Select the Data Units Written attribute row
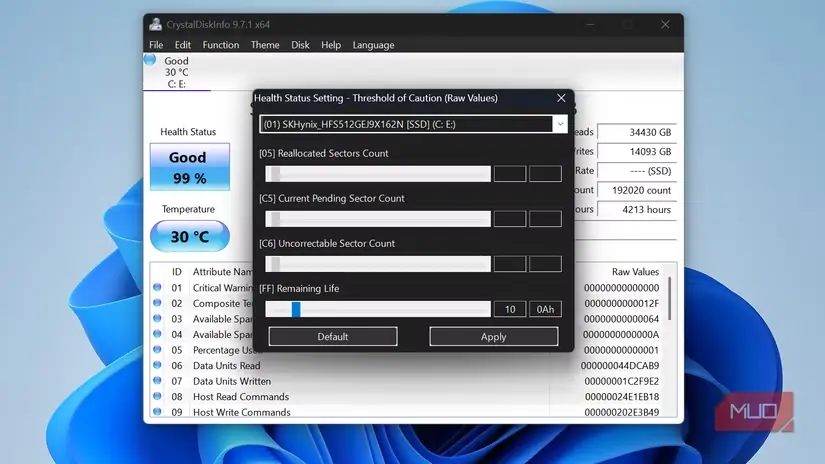This screenshot has height=464, width=825. pyautogui.click(x=409, y=381)
